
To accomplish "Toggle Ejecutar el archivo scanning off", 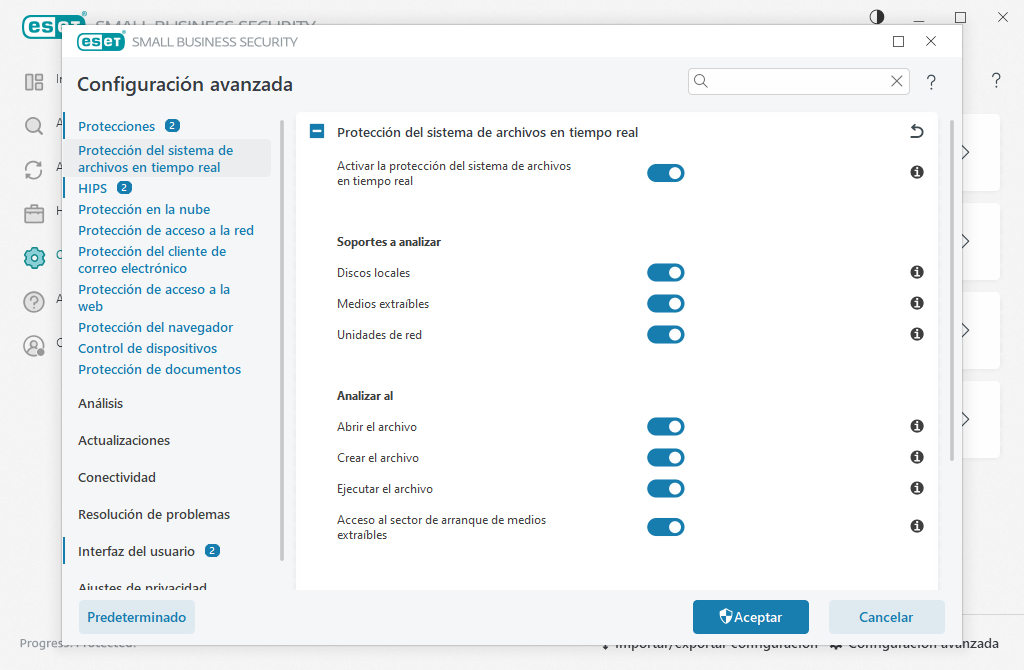I will (x=666, y=488).
